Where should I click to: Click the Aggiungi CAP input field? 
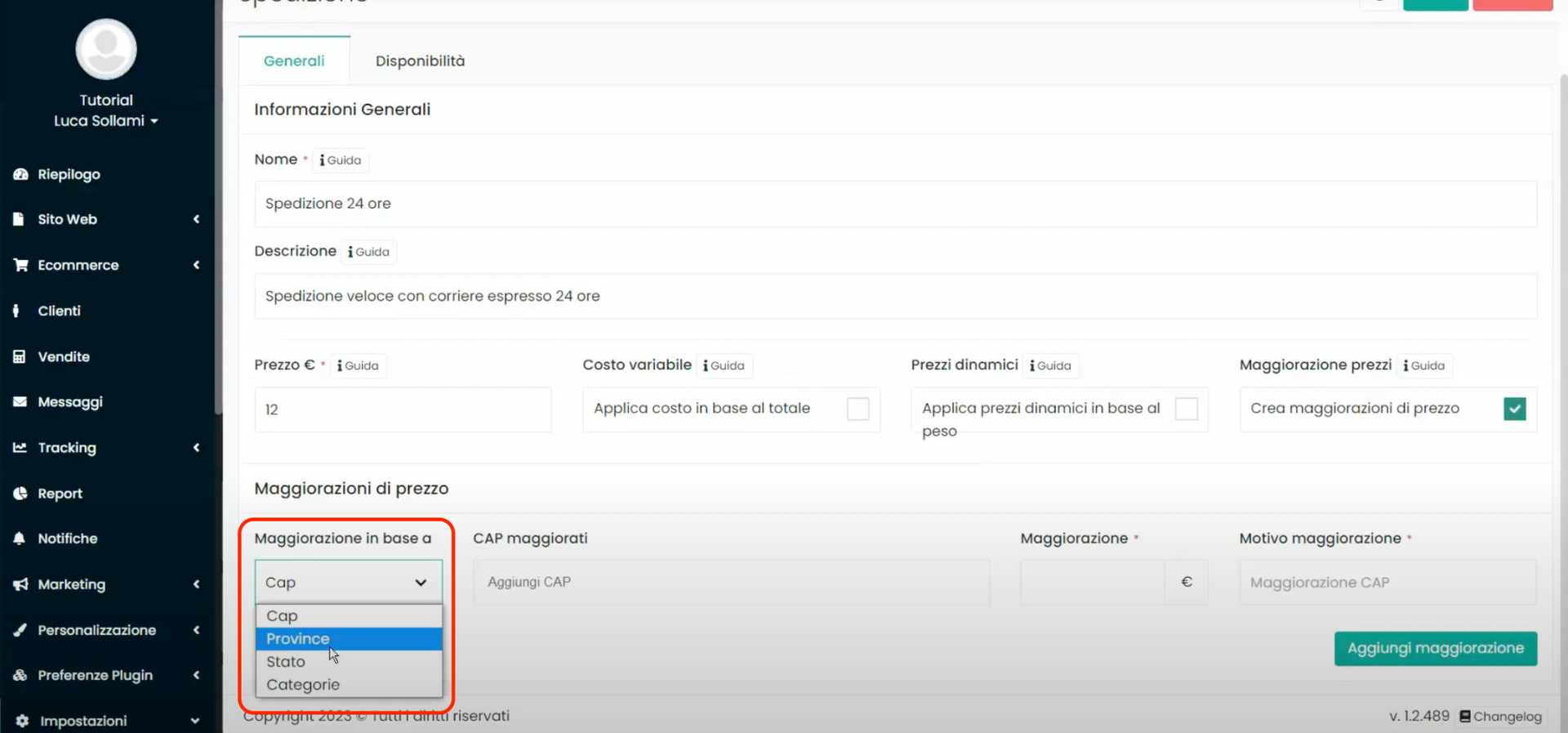[x=731, y=583]
